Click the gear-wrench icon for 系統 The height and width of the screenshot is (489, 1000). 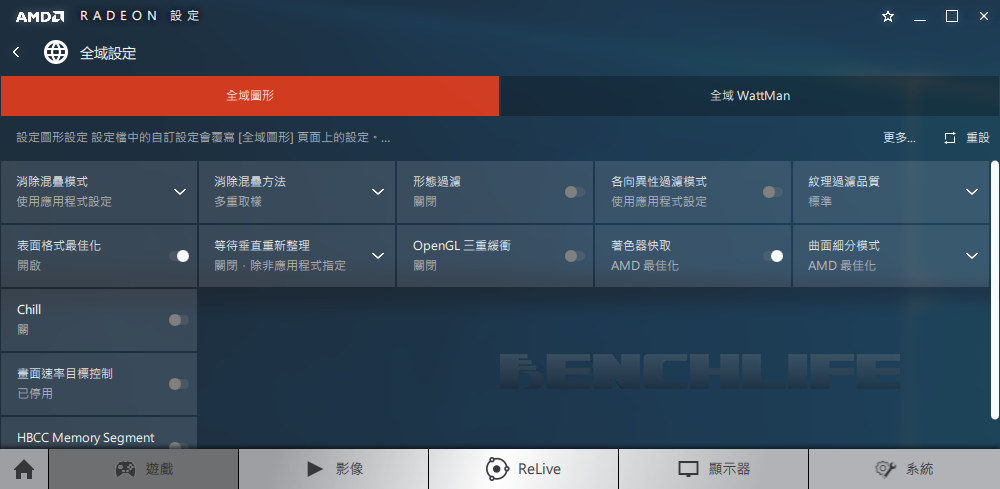point(886,469)
